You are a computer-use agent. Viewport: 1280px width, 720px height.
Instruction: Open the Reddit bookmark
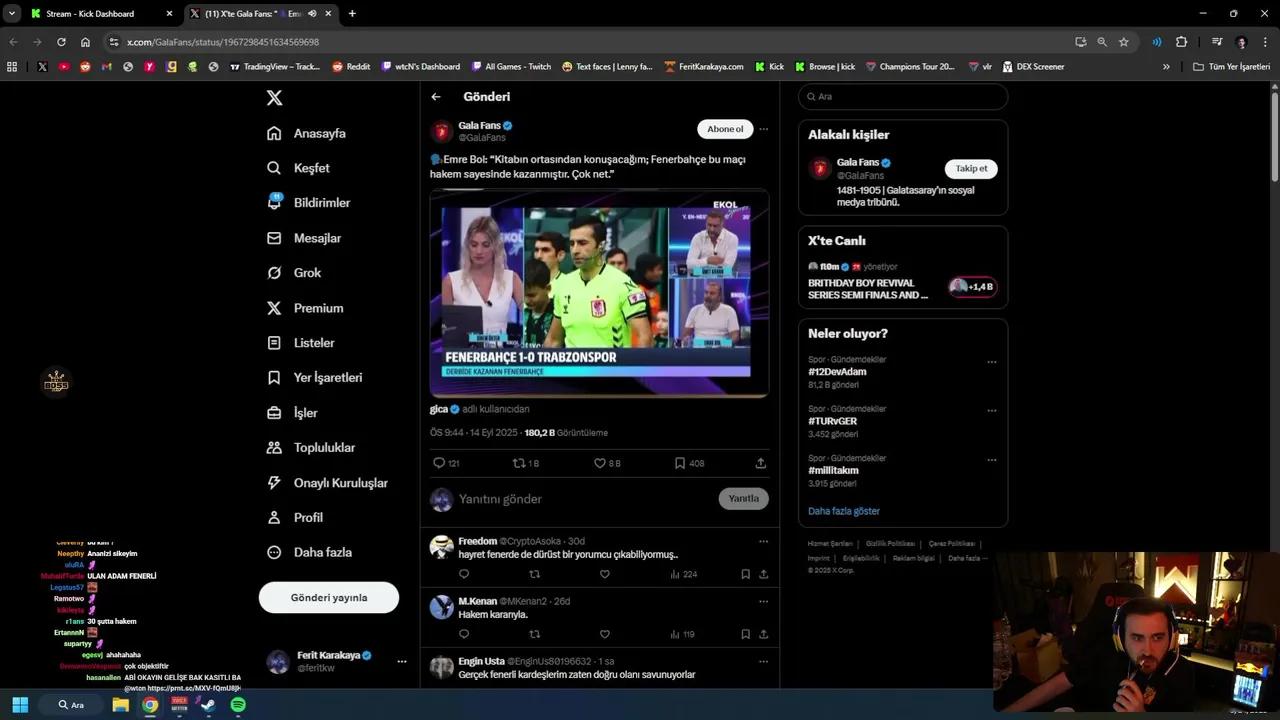point(351,67)
